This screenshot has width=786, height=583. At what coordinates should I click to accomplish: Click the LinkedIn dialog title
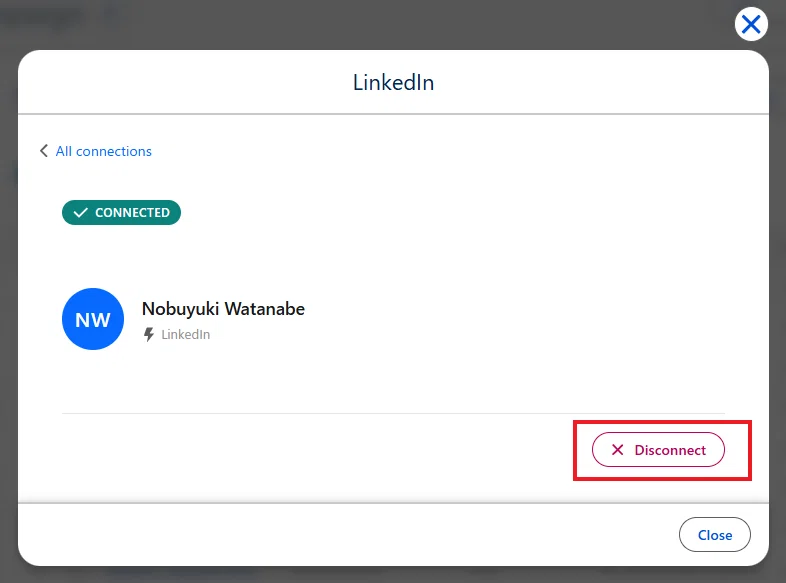tap(394, 83)
